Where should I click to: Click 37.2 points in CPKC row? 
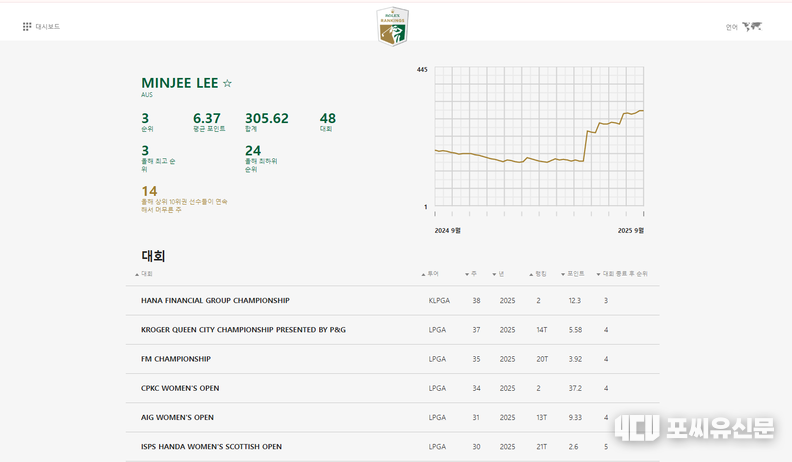point(575,388)
